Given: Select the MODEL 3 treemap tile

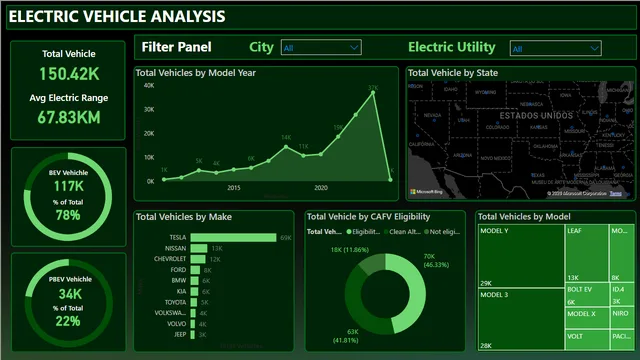Looking at the screenshot, I should pos(521,319).
